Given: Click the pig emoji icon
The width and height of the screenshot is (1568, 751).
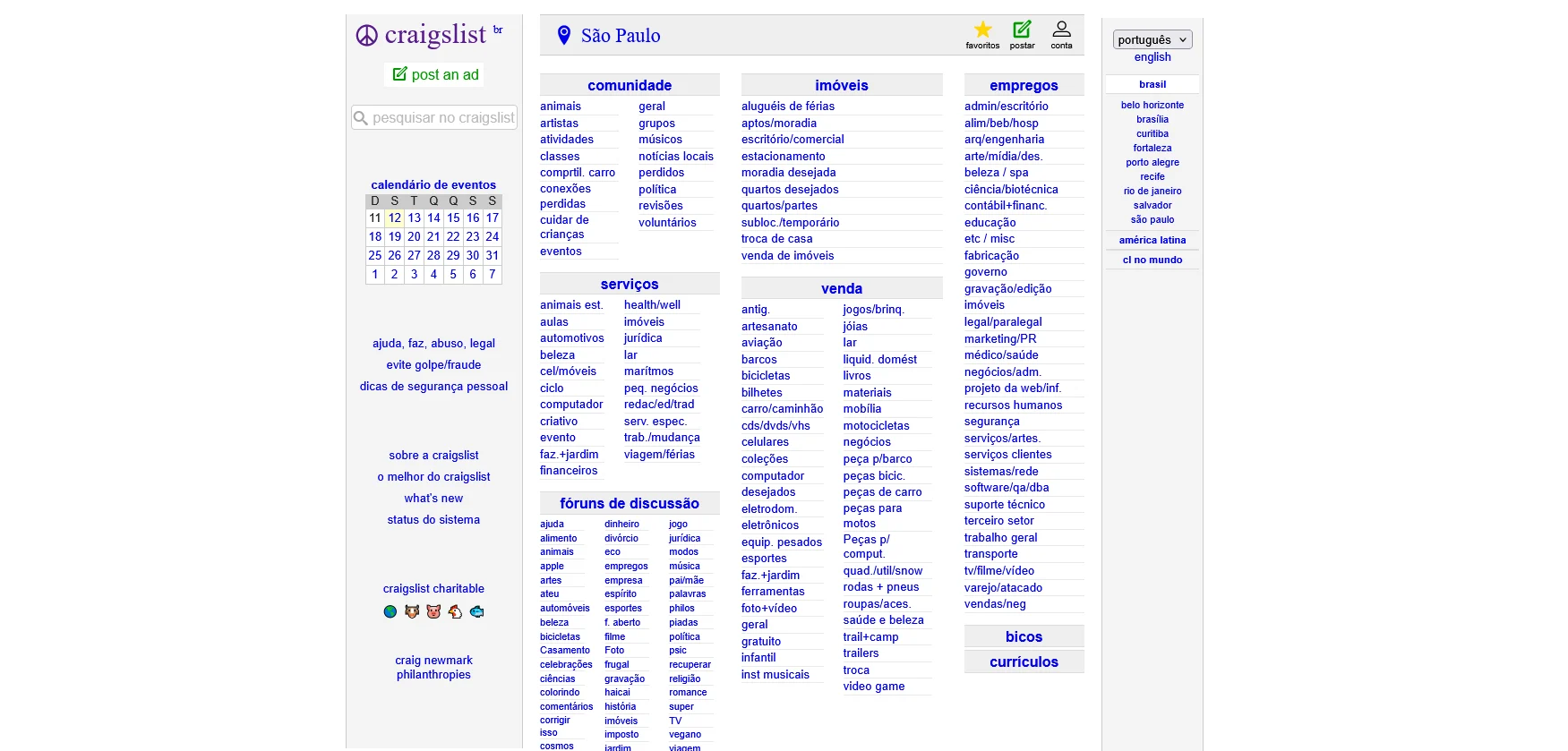Looking at the screenshot, I should [x=433, y=612].
